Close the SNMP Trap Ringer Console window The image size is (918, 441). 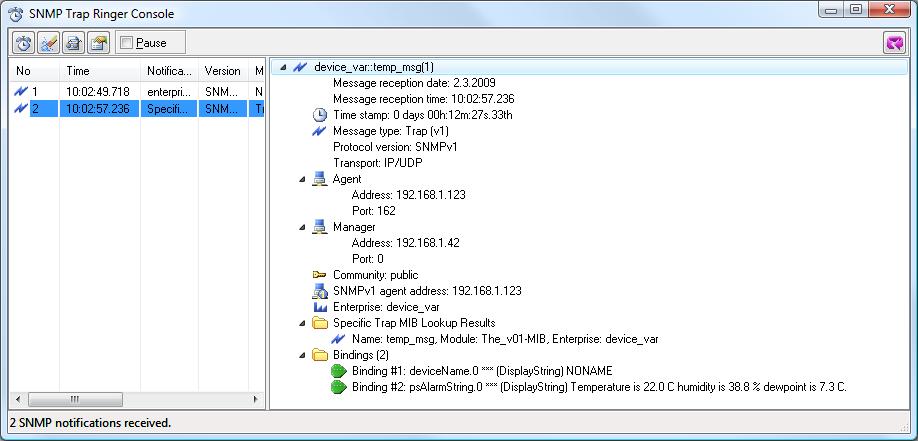tap(890, 9)
